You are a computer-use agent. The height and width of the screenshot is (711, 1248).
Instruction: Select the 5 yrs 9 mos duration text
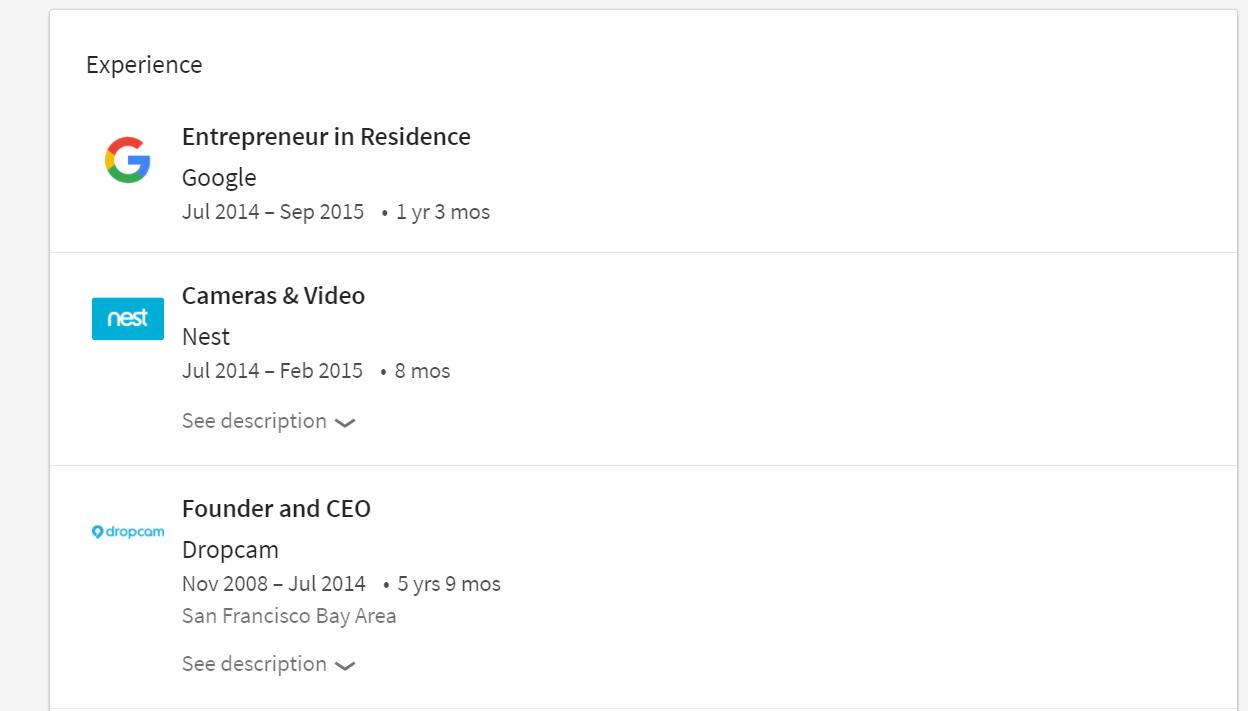pyautogui.click(x=449, y=584)
